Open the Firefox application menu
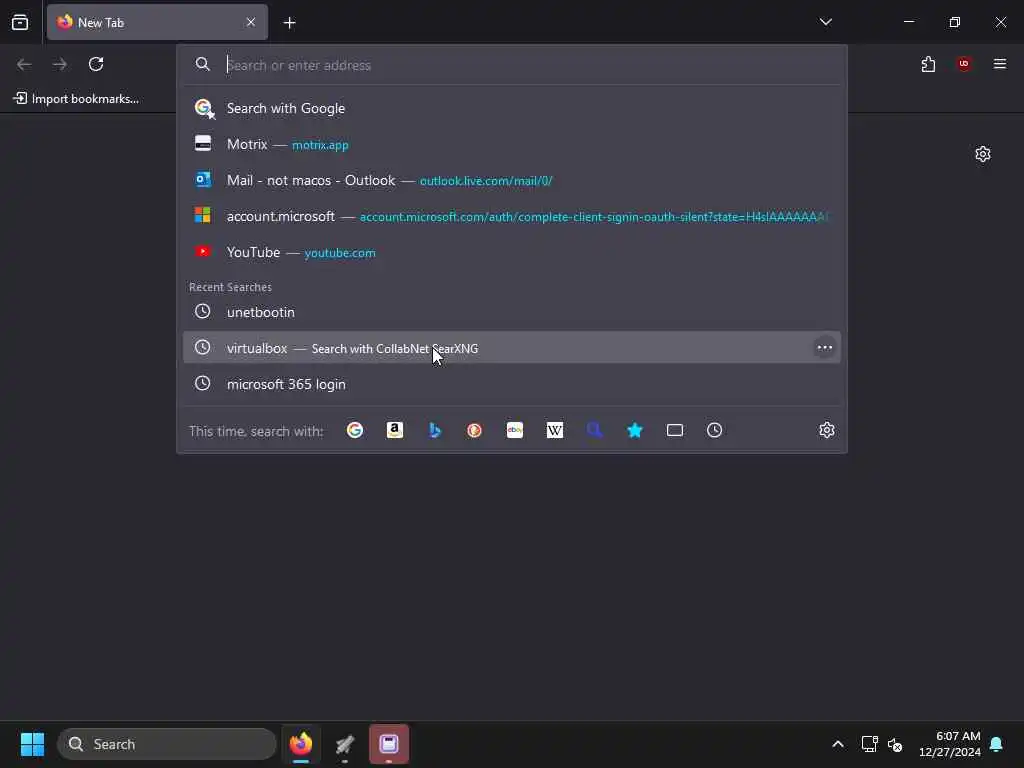 (1000, 64)
